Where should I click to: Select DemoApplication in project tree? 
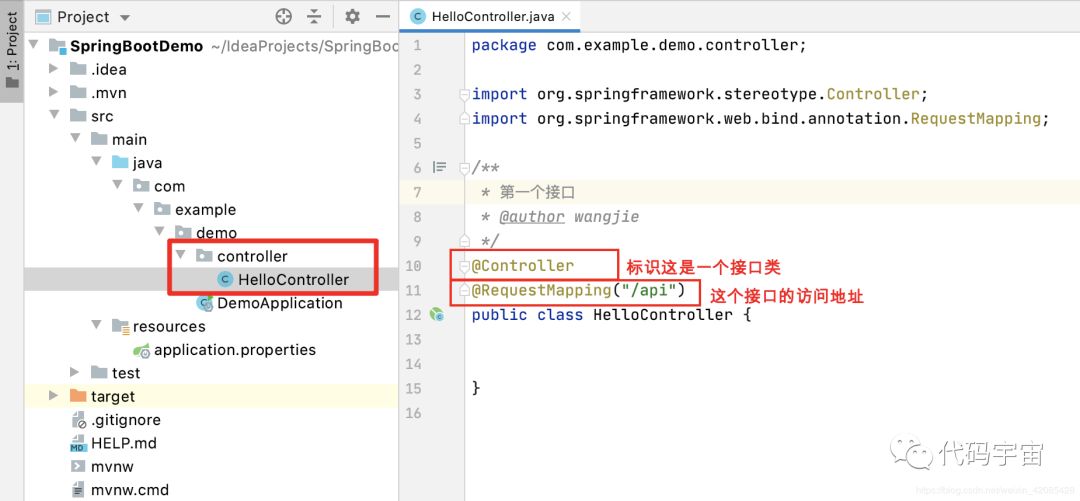click(280, 303)
